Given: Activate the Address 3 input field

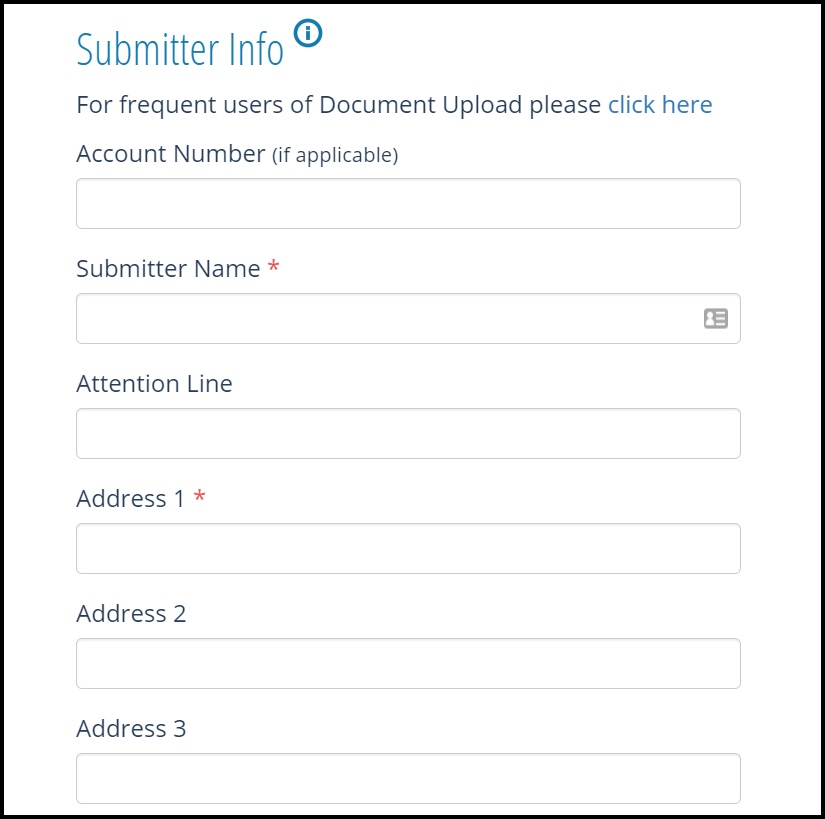Looking at the screenshot, I should (x=408, y=779).
